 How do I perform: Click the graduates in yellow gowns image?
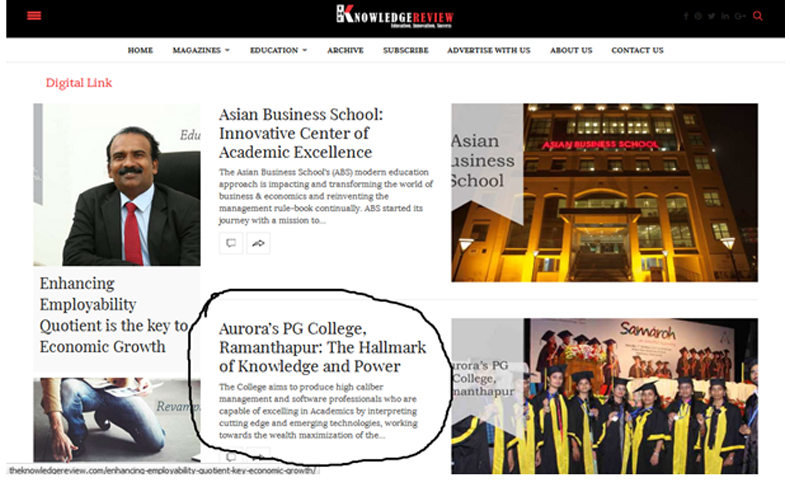604,396
